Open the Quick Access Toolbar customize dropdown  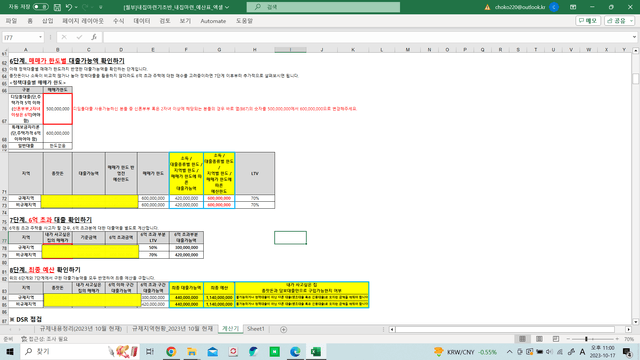click(101, 7)
